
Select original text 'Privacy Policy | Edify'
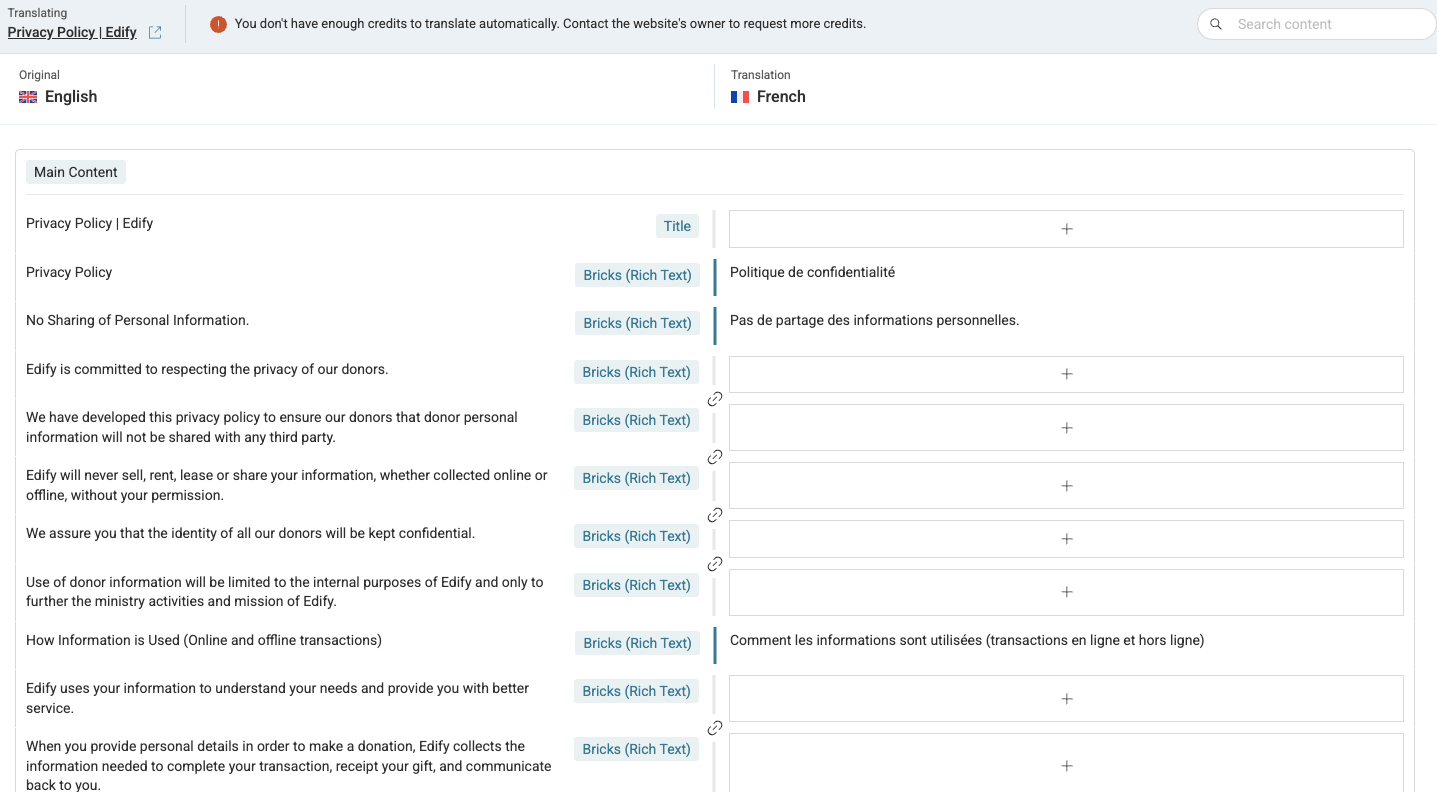click(90, 223)
